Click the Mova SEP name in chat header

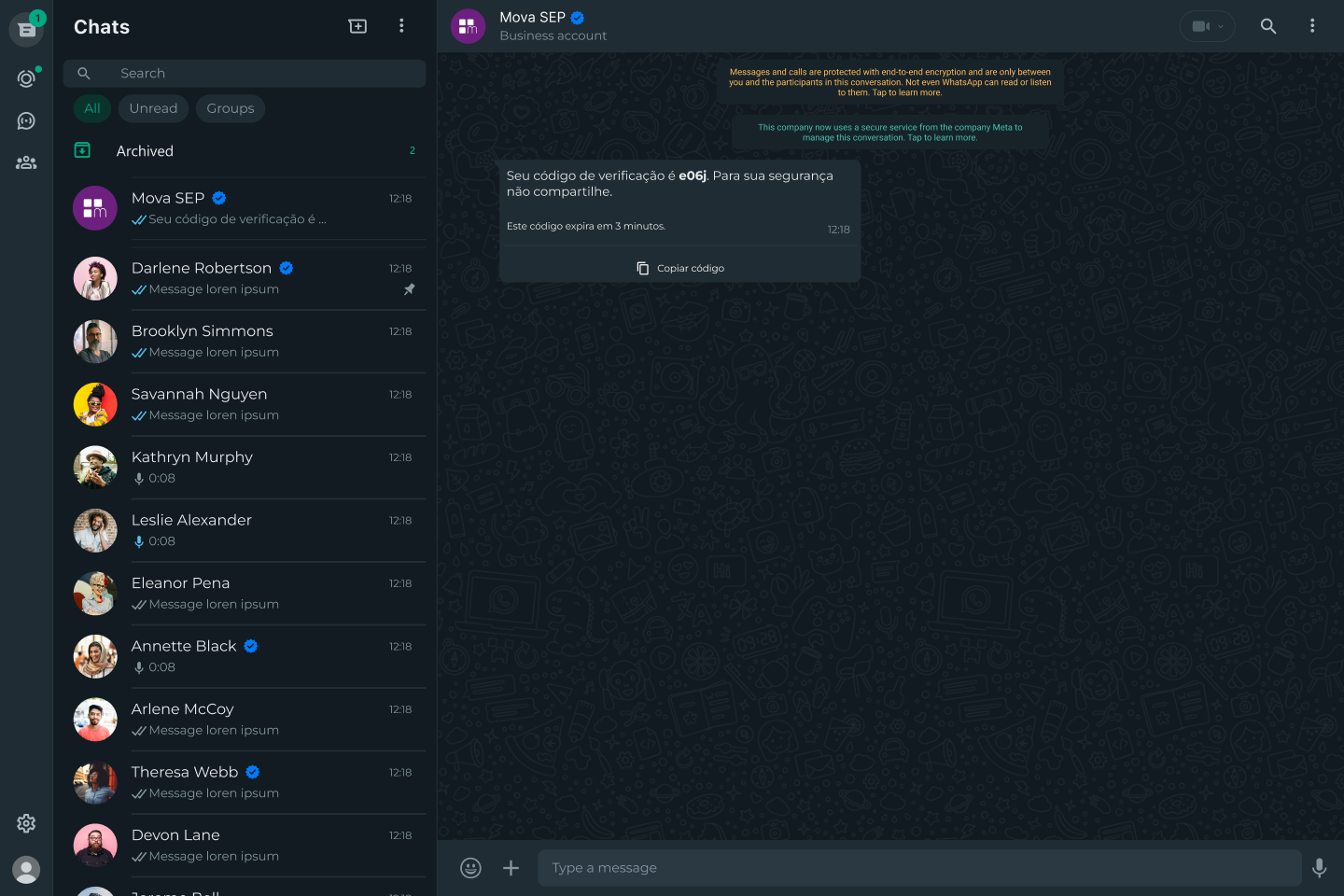[532, 18]
